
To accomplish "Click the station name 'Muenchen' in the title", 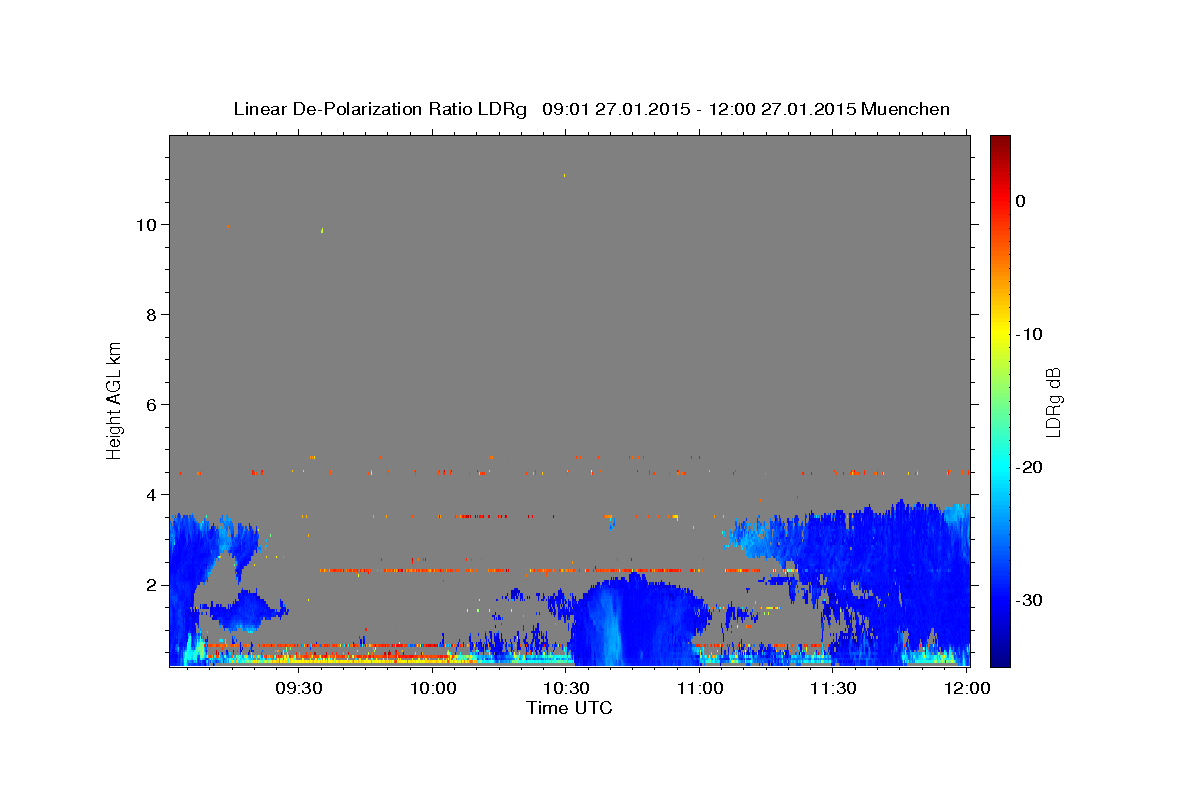I will (905, 109).
